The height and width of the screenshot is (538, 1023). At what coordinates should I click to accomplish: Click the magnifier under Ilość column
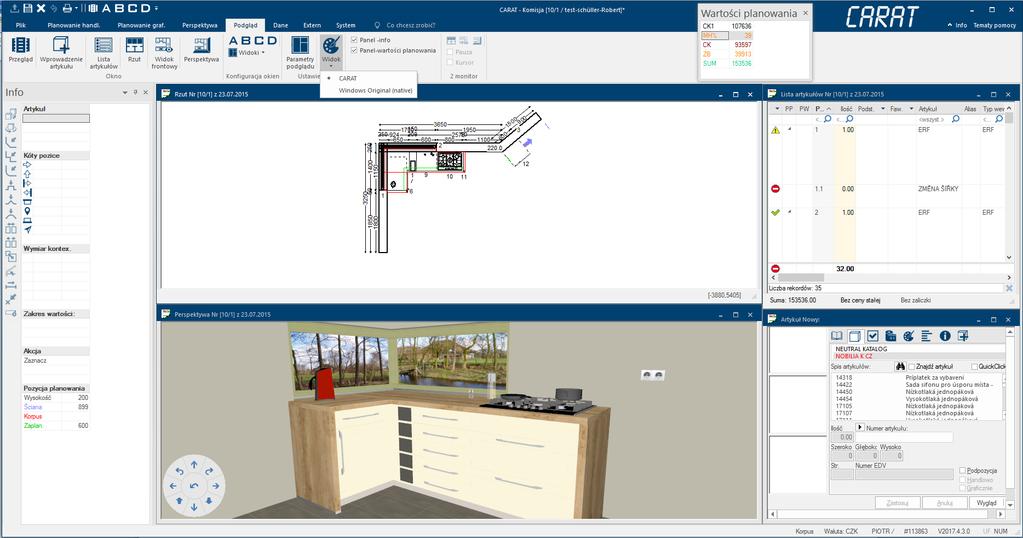[849, 119]
